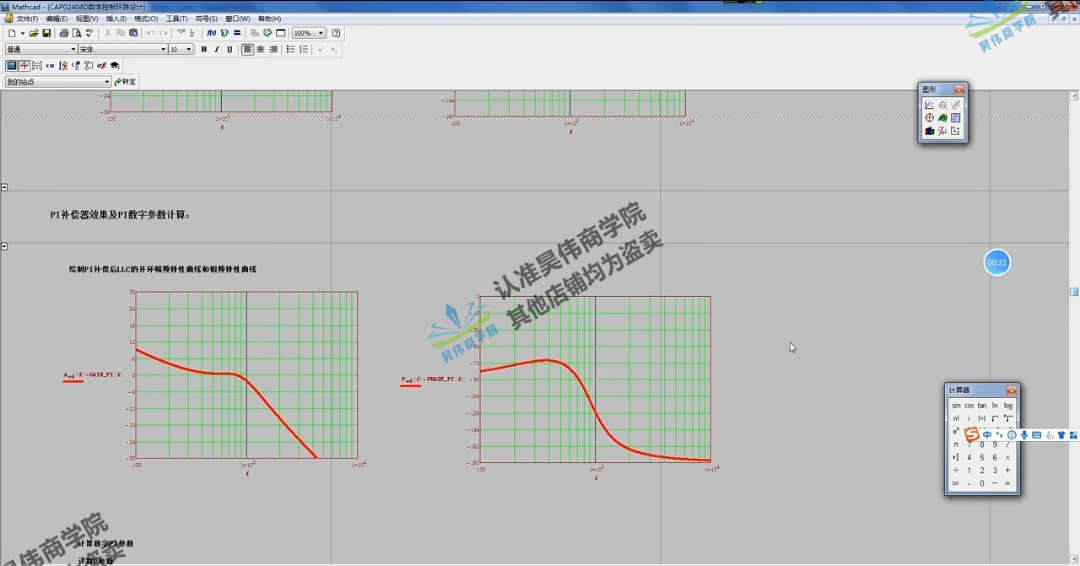
Task: Open the 工具(T) Tools menu
Action: pos(176,19)
